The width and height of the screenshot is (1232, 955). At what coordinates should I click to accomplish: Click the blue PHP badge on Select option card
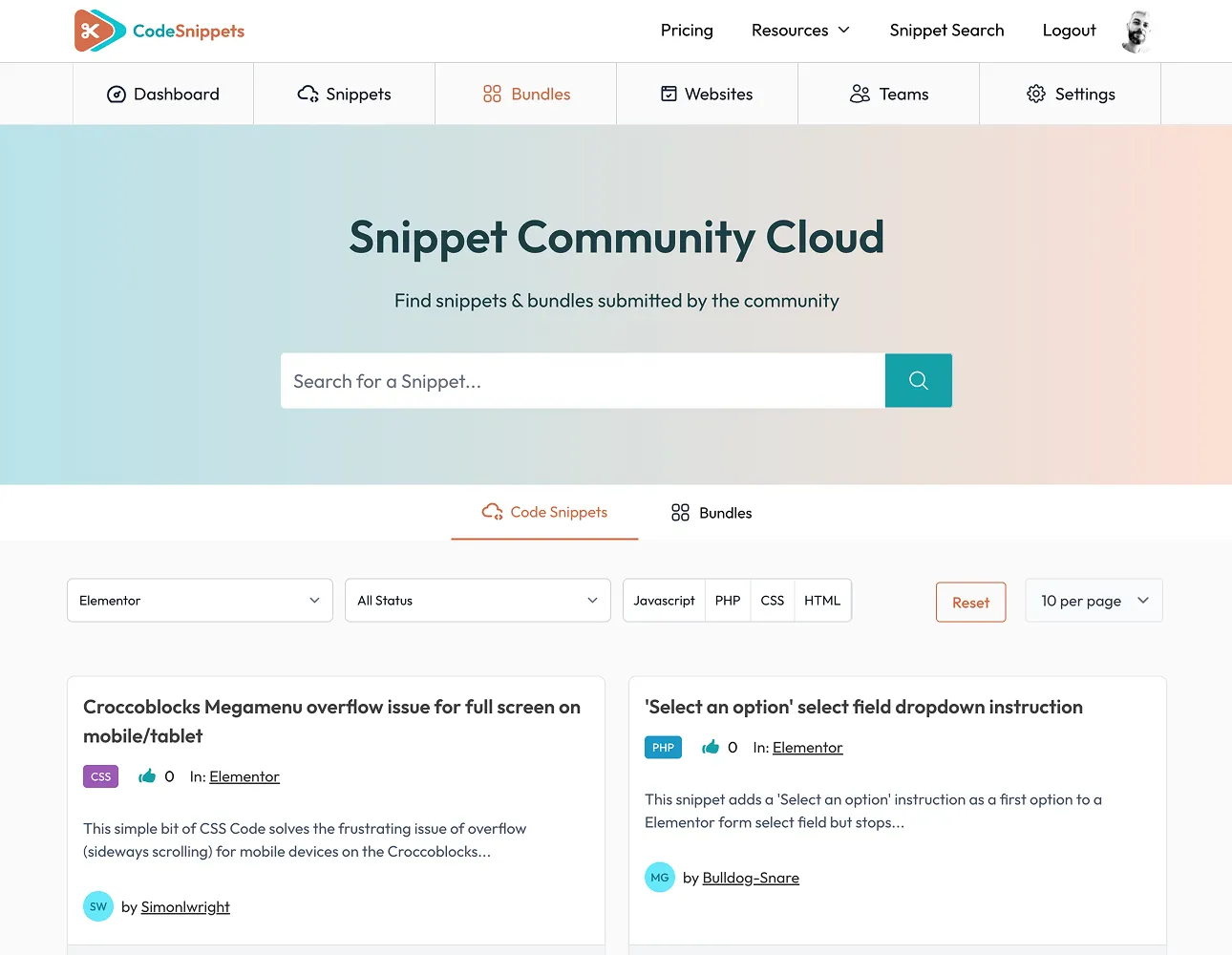click(x=663, y=747)
